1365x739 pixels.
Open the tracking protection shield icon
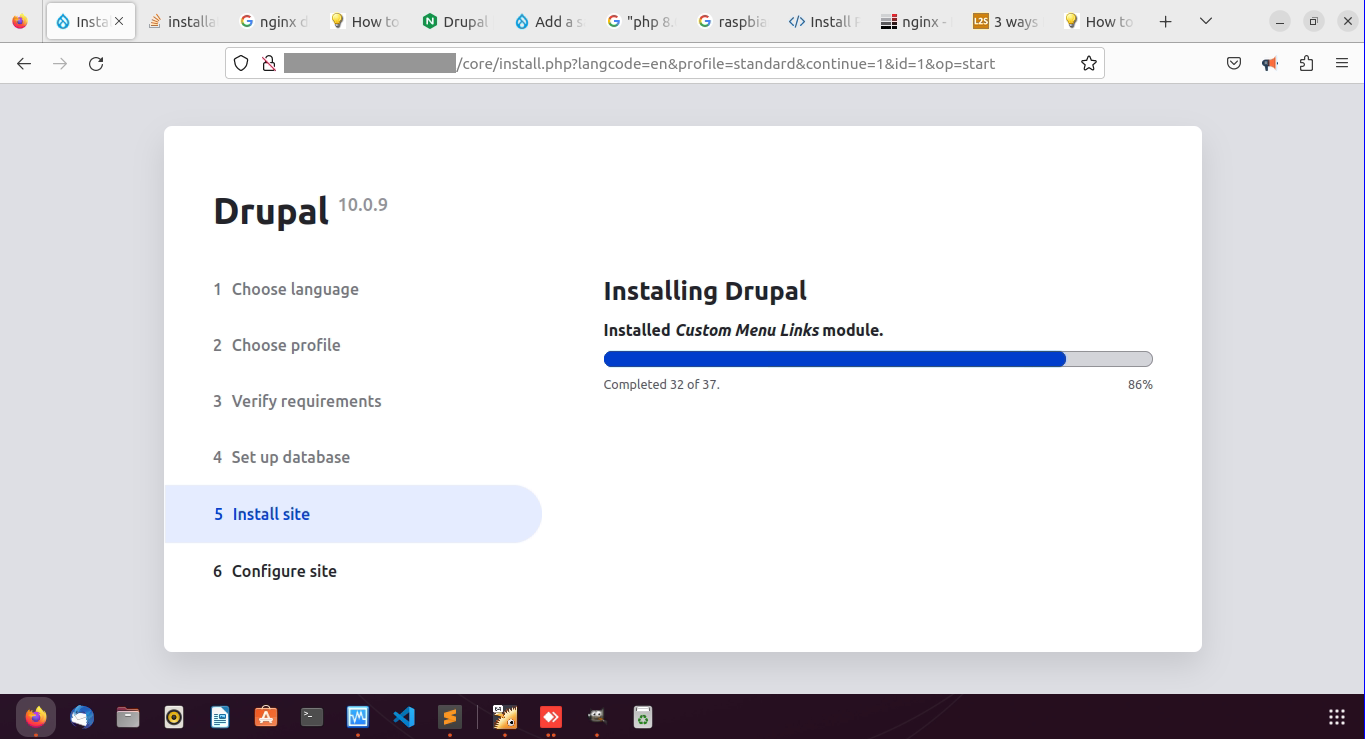[241, 63]
